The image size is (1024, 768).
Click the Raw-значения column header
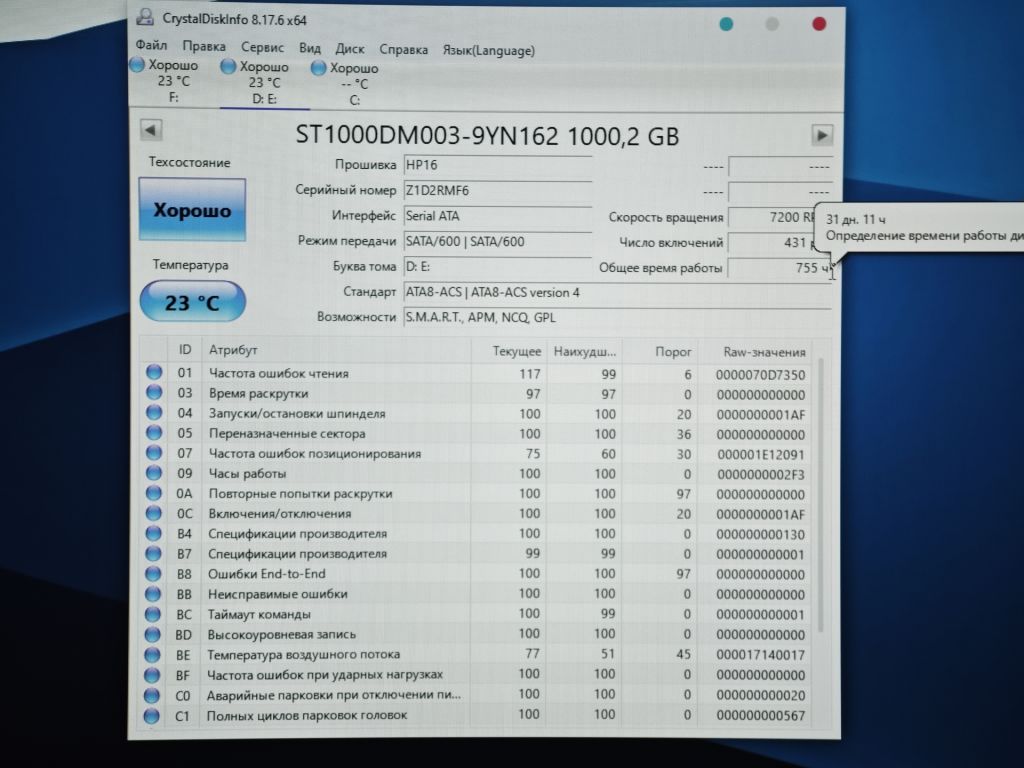[764, 352]
